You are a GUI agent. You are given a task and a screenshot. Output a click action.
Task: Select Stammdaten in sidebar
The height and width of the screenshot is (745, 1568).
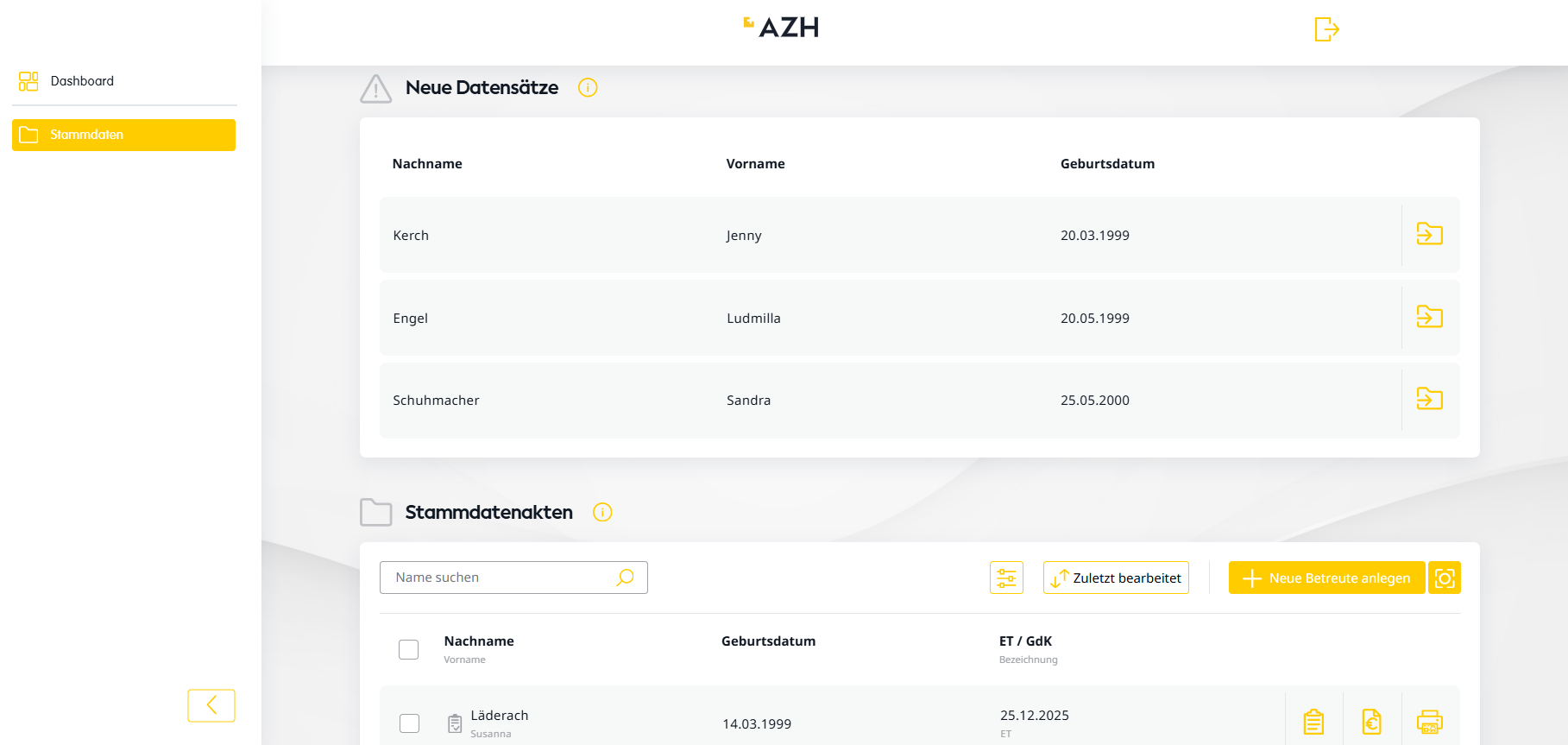click(123, 135)
